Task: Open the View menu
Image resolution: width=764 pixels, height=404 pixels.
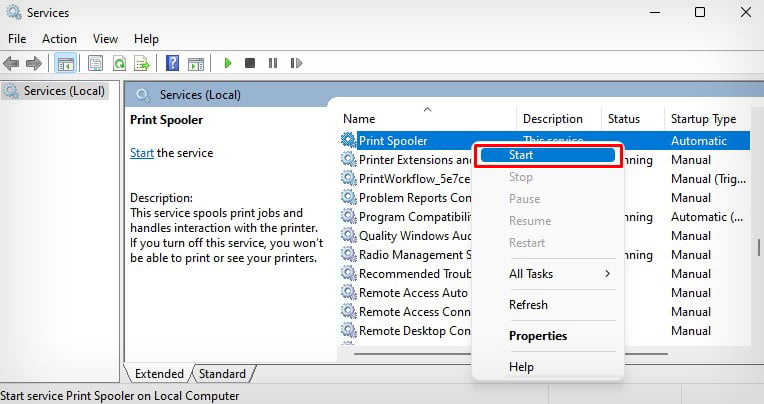Action: pos(105,38)
